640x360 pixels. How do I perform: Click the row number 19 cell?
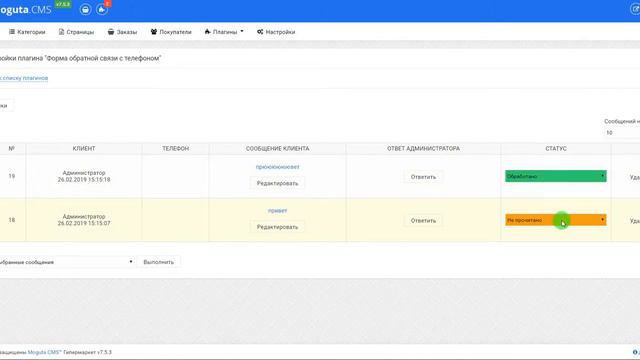pos(12,176)
